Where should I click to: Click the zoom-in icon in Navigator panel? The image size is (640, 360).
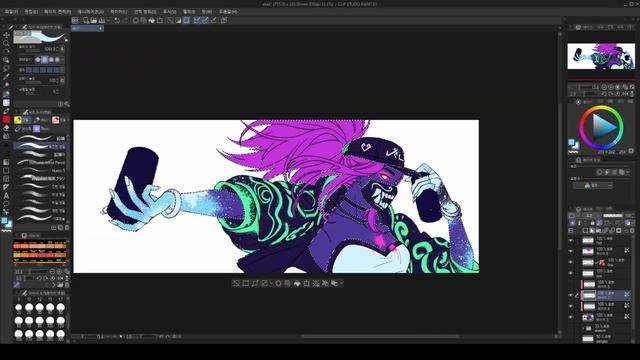pos(611,87)
